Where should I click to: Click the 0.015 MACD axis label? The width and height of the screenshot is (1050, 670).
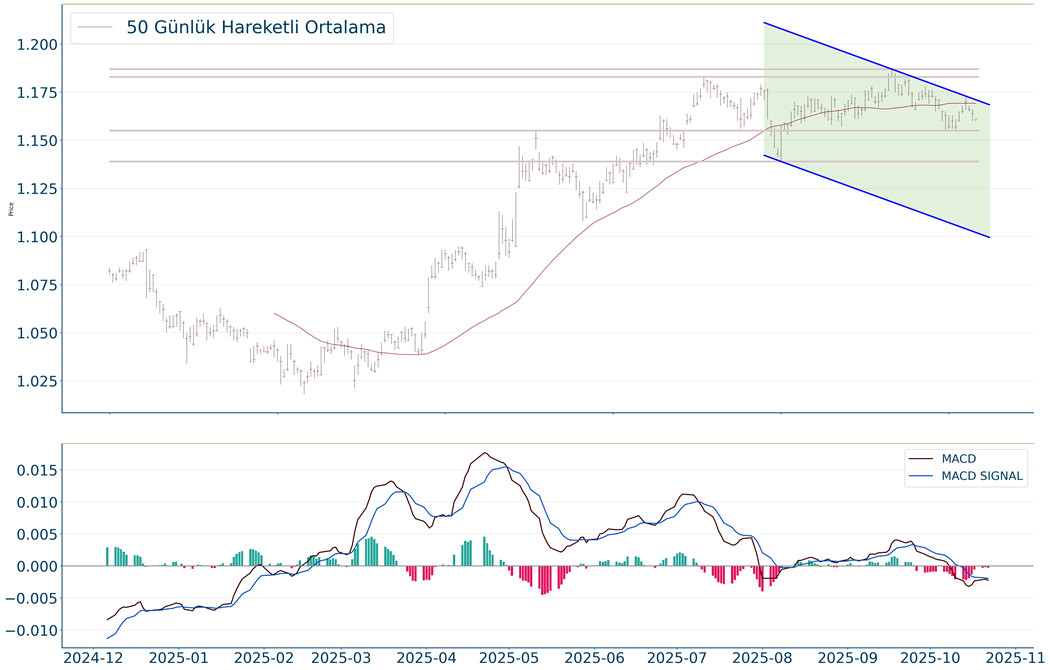tap(31, 470)
